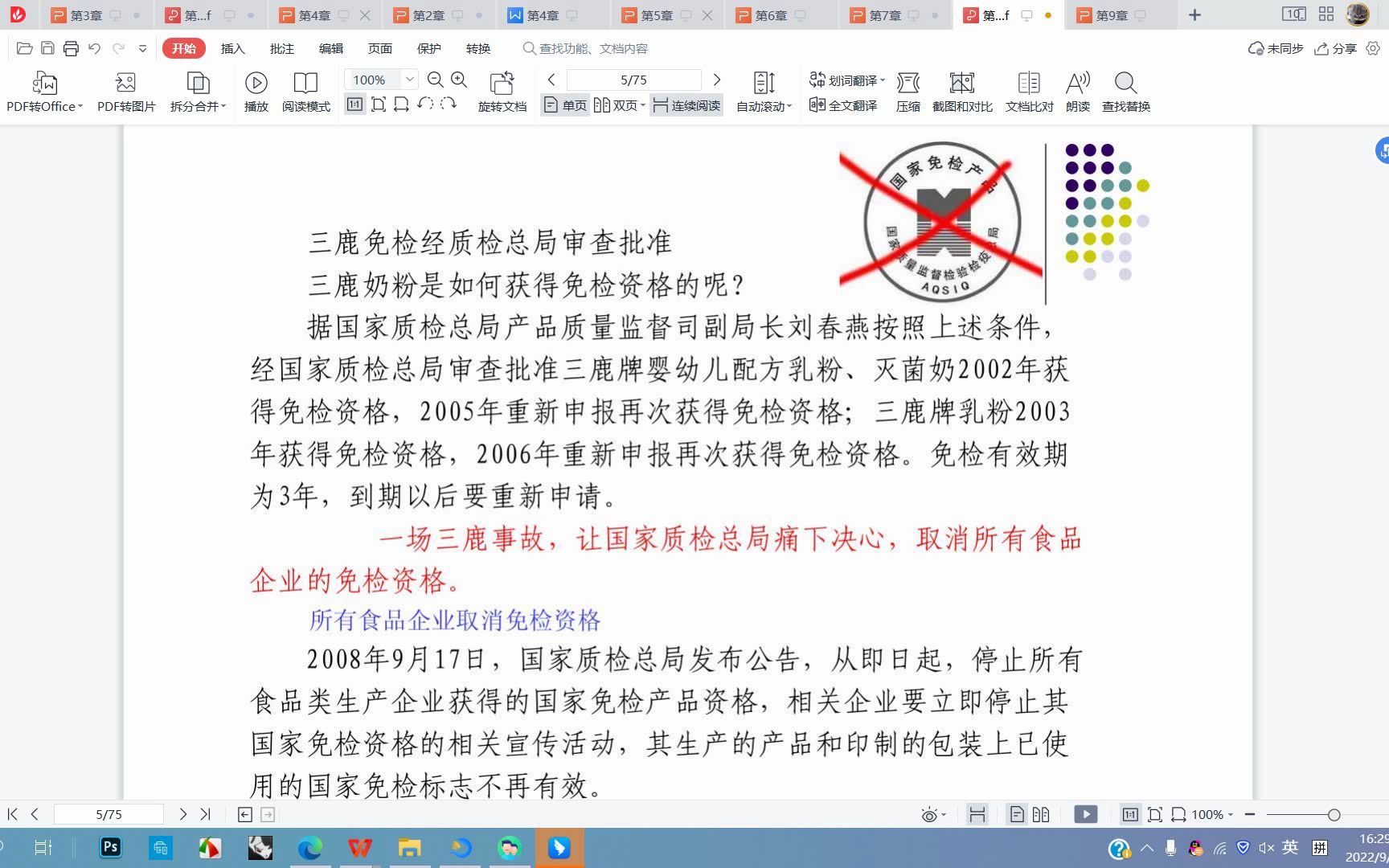The width and height of the screenshot is (1389, 868).
Task: Toggle continuous reading icon in status bar
Action: click(x=977, y=814)
